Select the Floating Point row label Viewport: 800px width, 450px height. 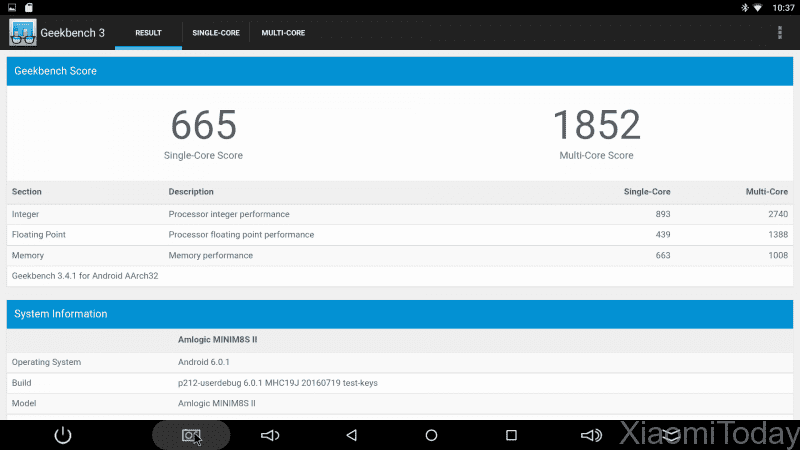pos(39,235)
